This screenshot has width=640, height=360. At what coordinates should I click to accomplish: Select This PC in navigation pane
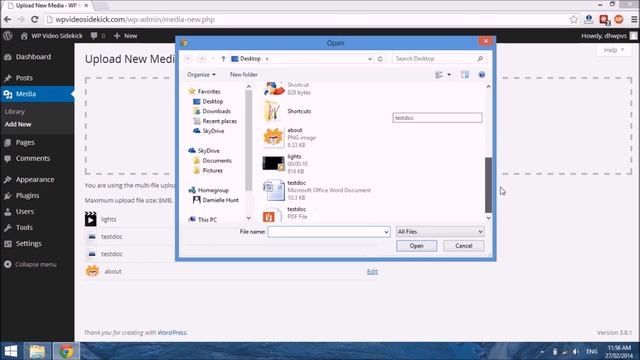[203, 220]
